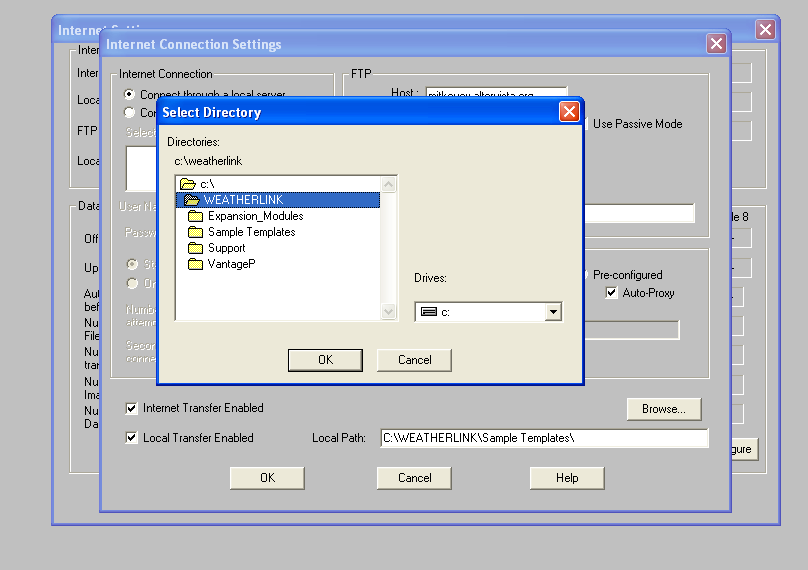Click the open WEATHERLINK folder icon
The width and height of the screenshot is (808, 570).
[191, 200]
